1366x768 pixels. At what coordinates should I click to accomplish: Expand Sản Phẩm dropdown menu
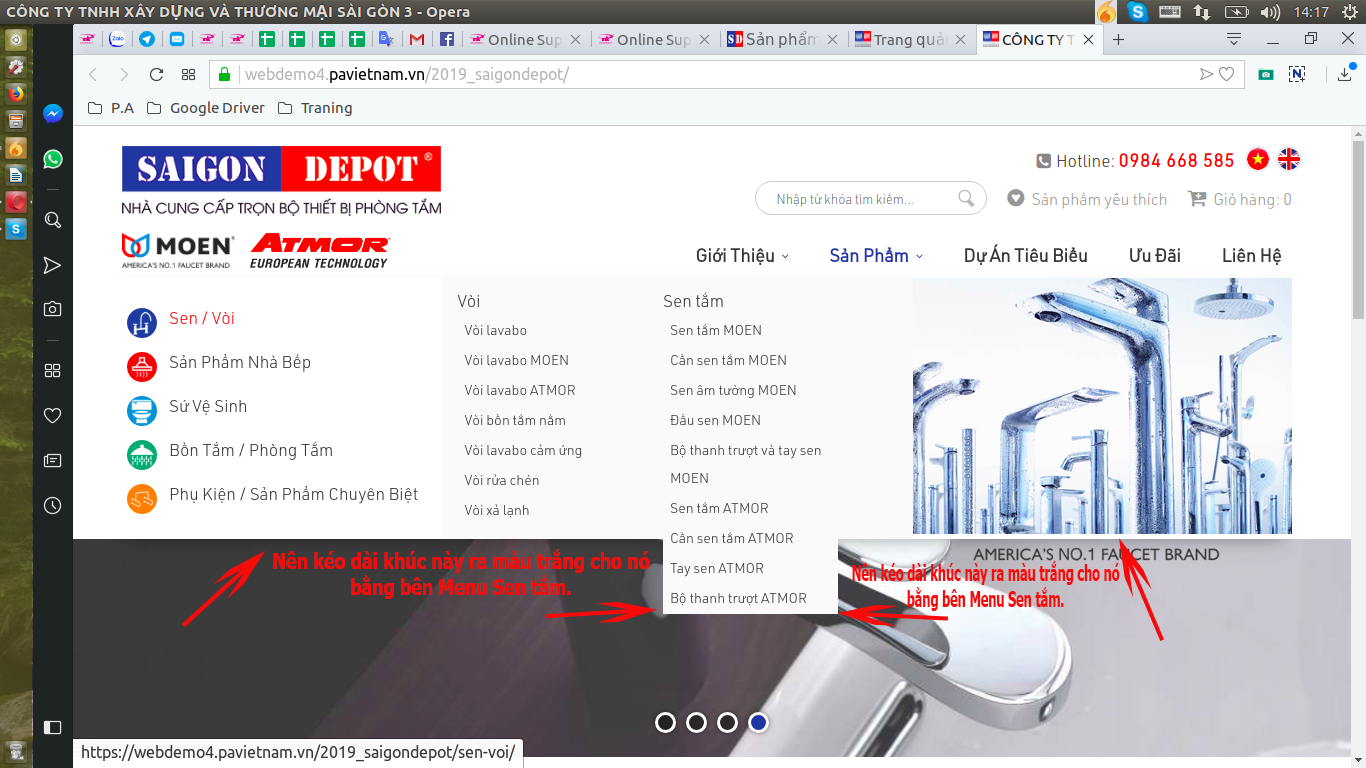[876, 255]
